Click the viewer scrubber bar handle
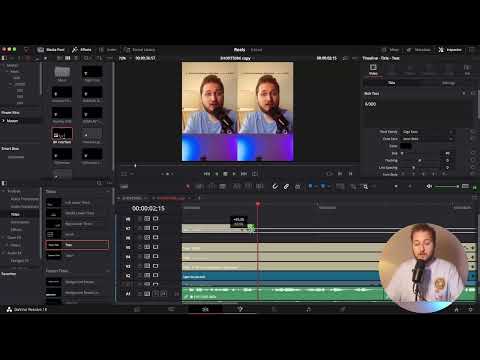The height and width of the screenshot is (360, 480). (135, 165)
